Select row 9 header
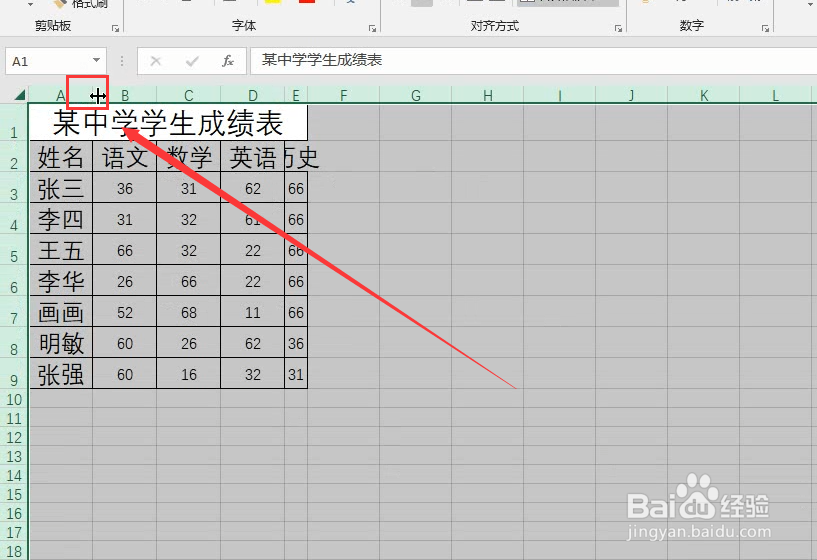 point(14,374)
